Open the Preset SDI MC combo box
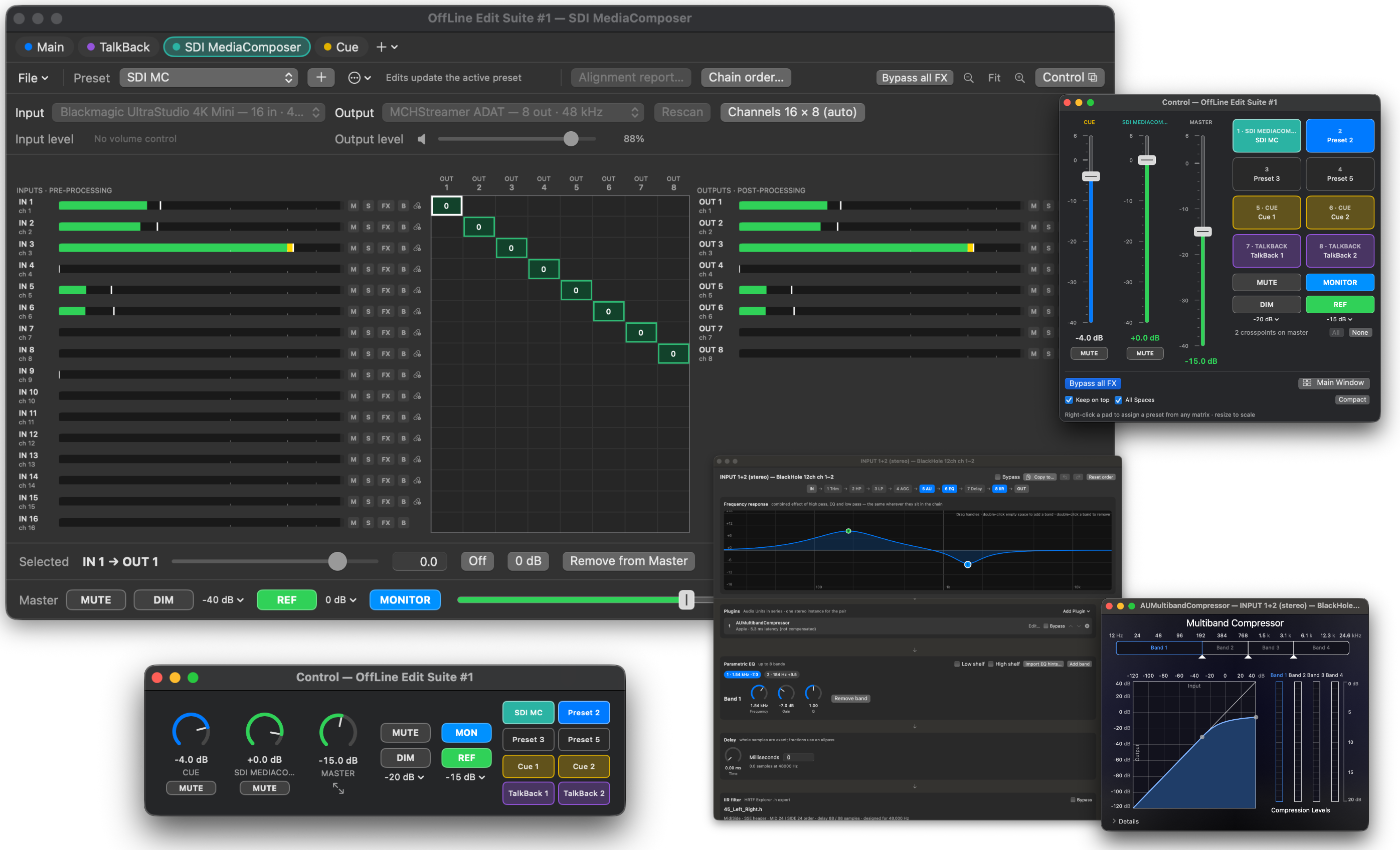 click(x=209, y=77)
